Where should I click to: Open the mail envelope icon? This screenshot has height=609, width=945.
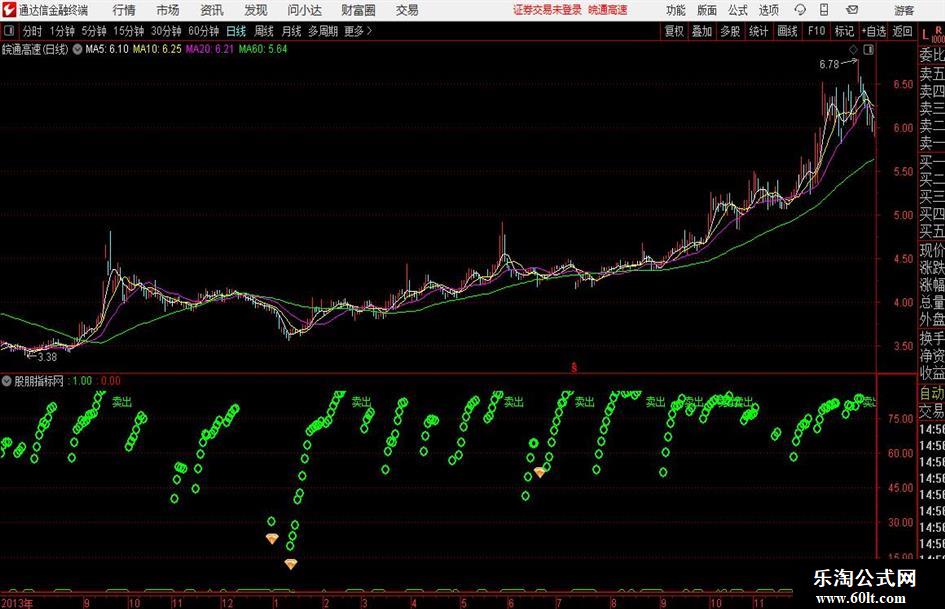pyautogui.click(x=852, y=10)
